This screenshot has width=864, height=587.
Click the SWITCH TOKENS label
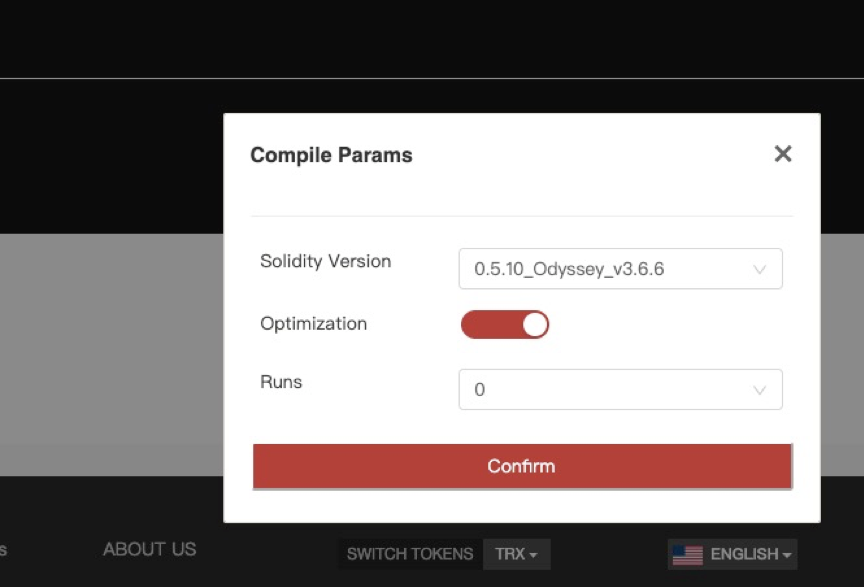click(x=409, y=554)
